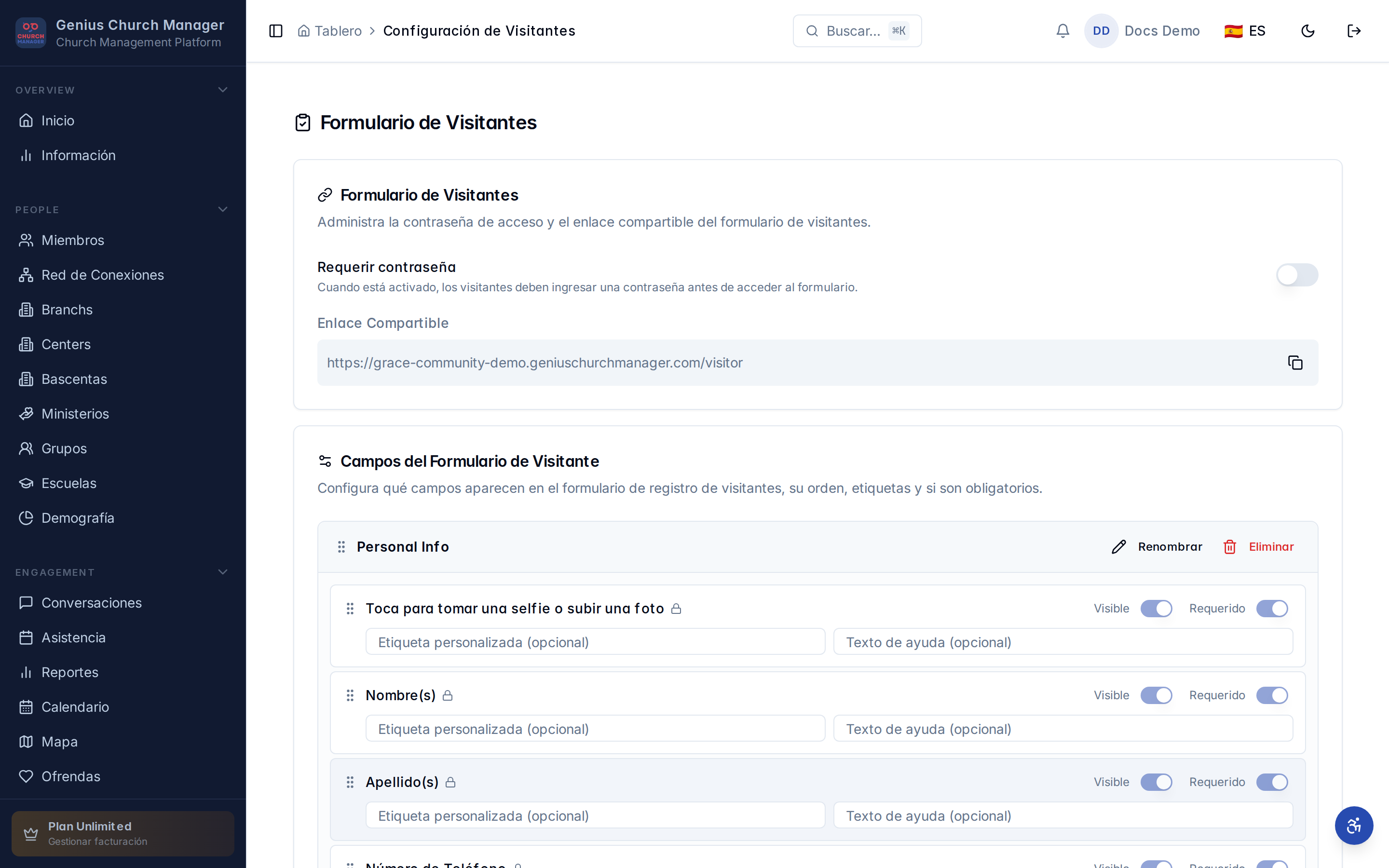Image resolution: width=1389 pixels, height=868 pixels.
Task: Click the Genius Church Manager logo
Action: pos(31,33)
